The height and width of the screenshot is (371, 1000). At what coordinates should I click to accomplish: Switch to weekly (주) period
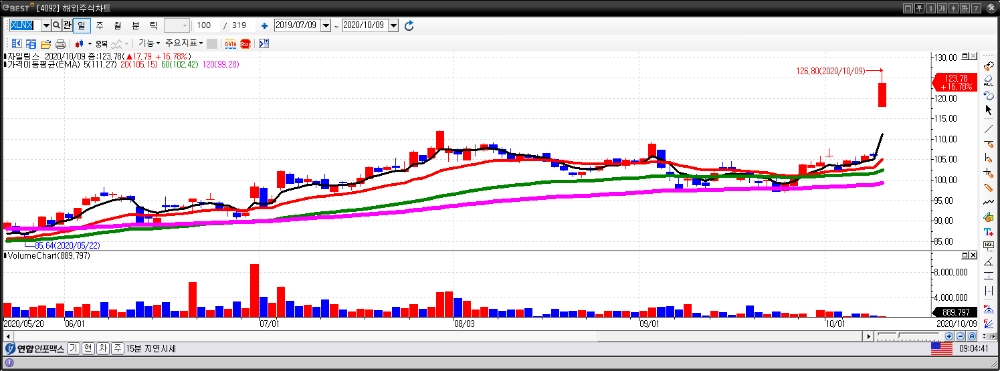[x=99, y=25]
